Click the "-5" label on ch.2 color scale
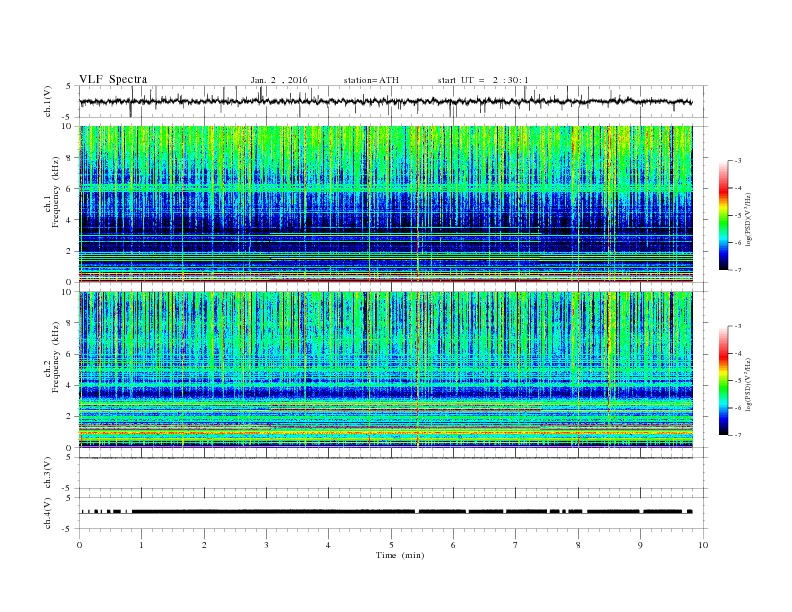 [x=738, y=380]
